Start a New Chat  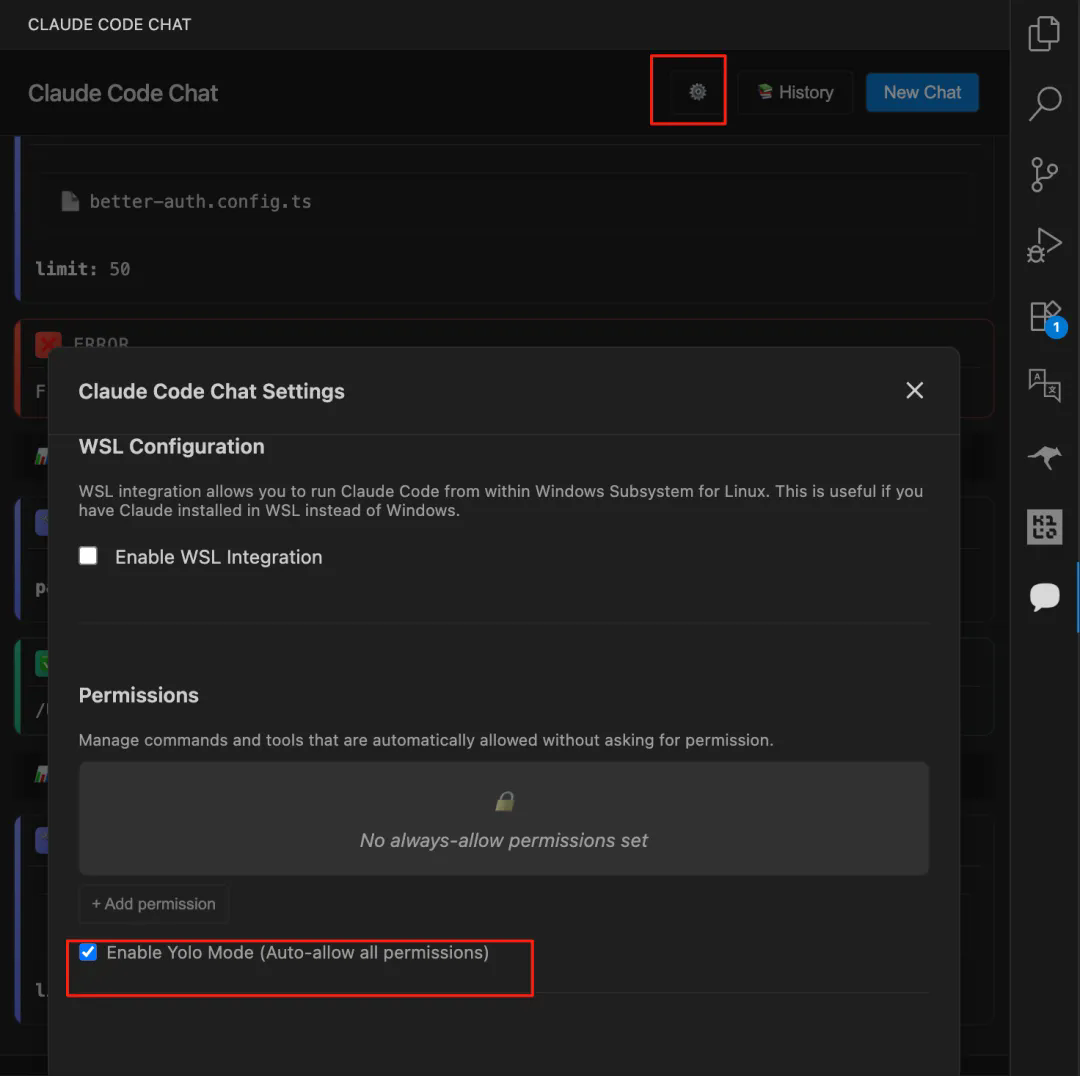(922, 92)
